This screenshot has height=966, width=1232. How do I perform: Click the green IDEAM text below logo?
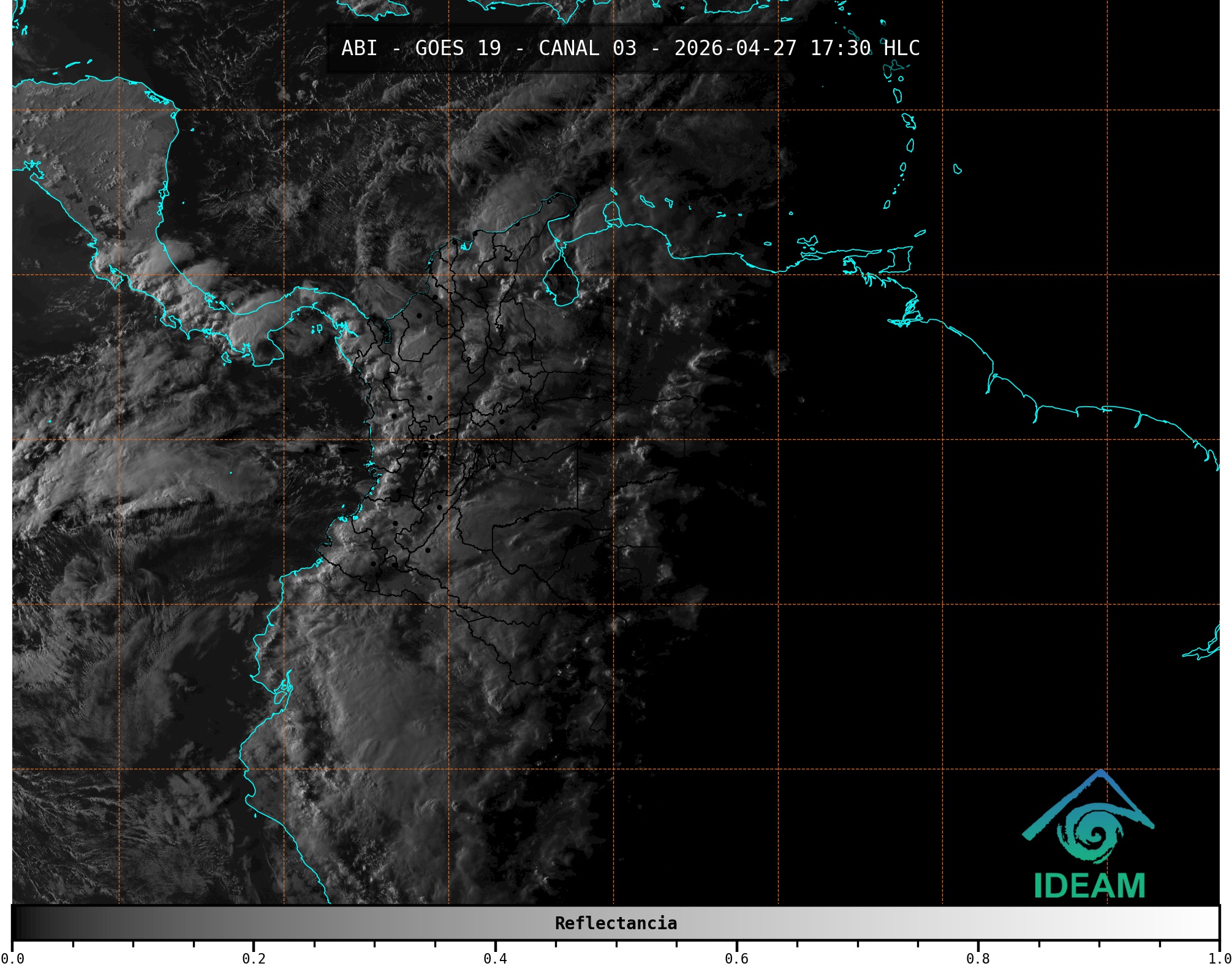(x=1089, y=886)
